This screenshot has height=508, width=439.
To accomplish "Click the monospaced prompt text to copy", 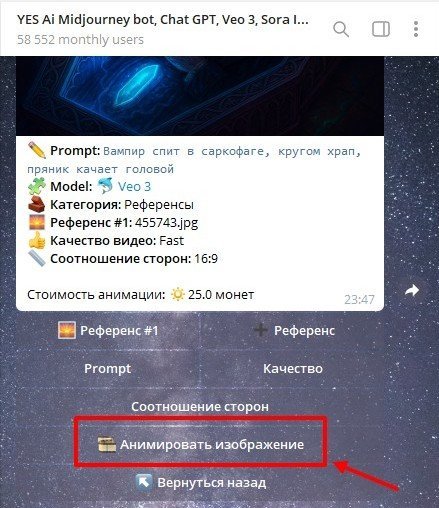I will (x=194, y=160).
